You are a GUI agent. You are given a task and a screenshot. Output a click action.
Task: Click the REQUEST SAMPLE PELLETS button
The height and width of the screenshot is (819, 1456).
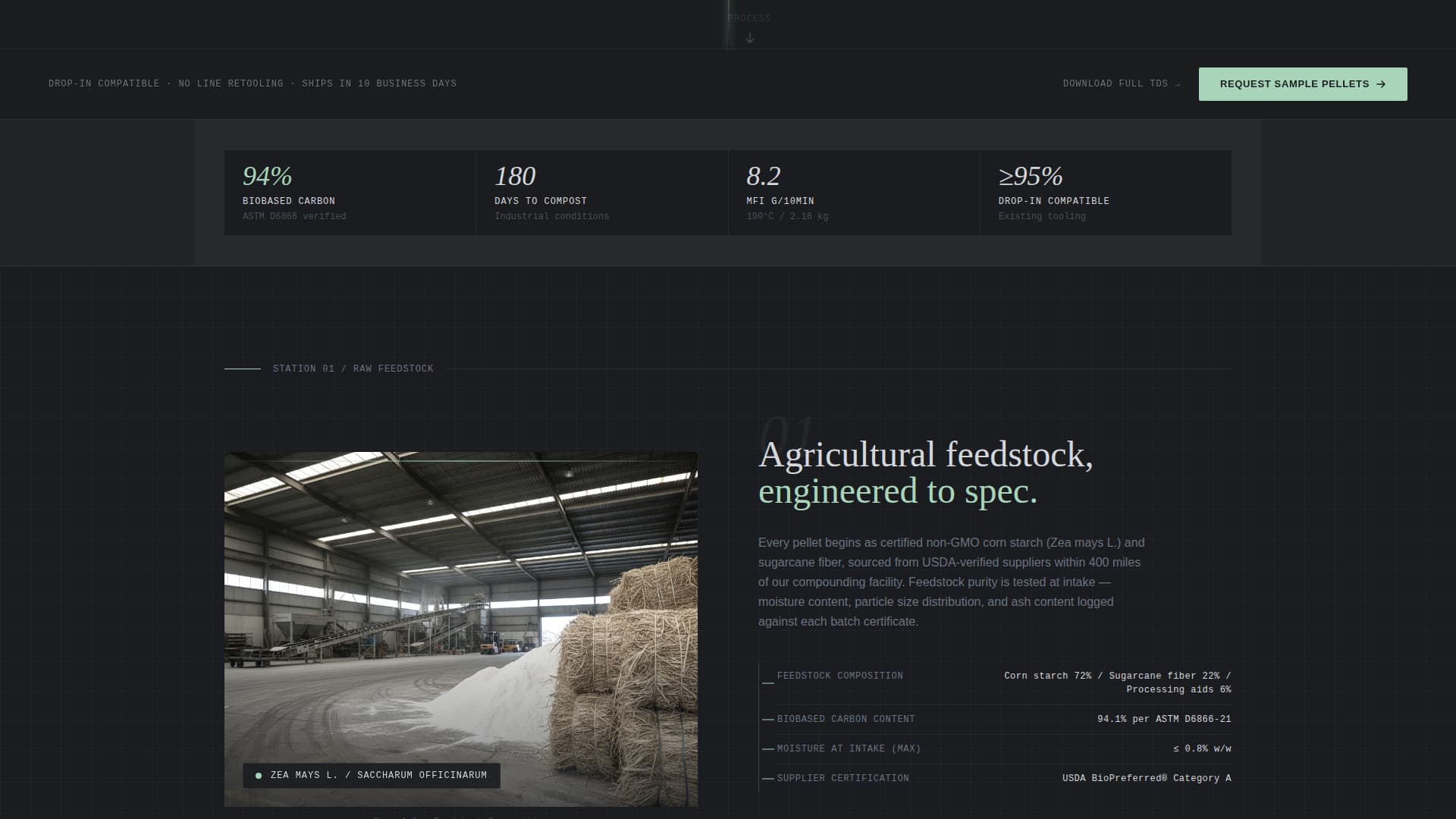tap(1302, 83)
